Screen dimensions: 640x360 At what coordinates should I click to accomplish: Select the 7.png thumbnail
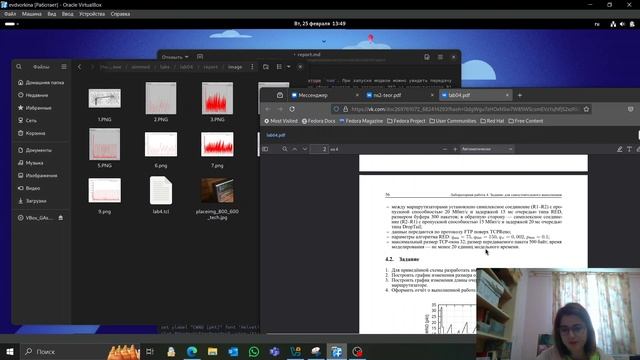(217, 144)
